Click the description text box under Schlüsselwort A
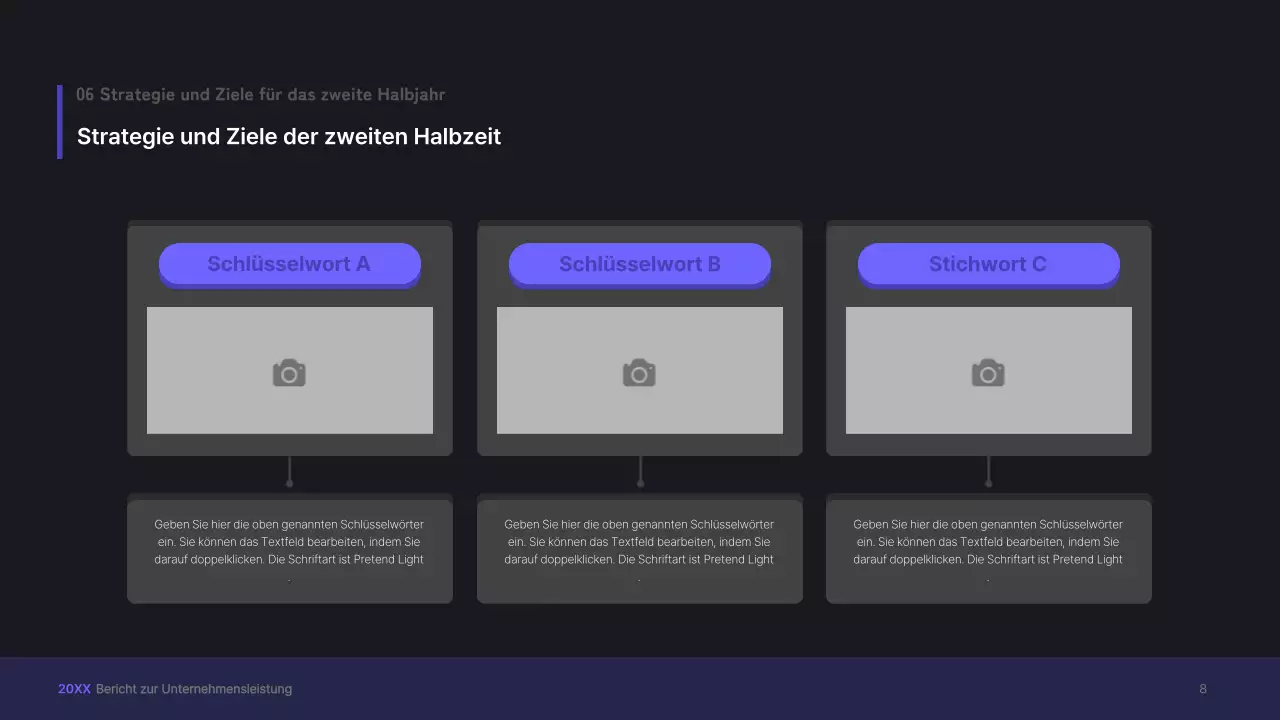Viewport: 1280px width, 720px height. coord(289,550)
